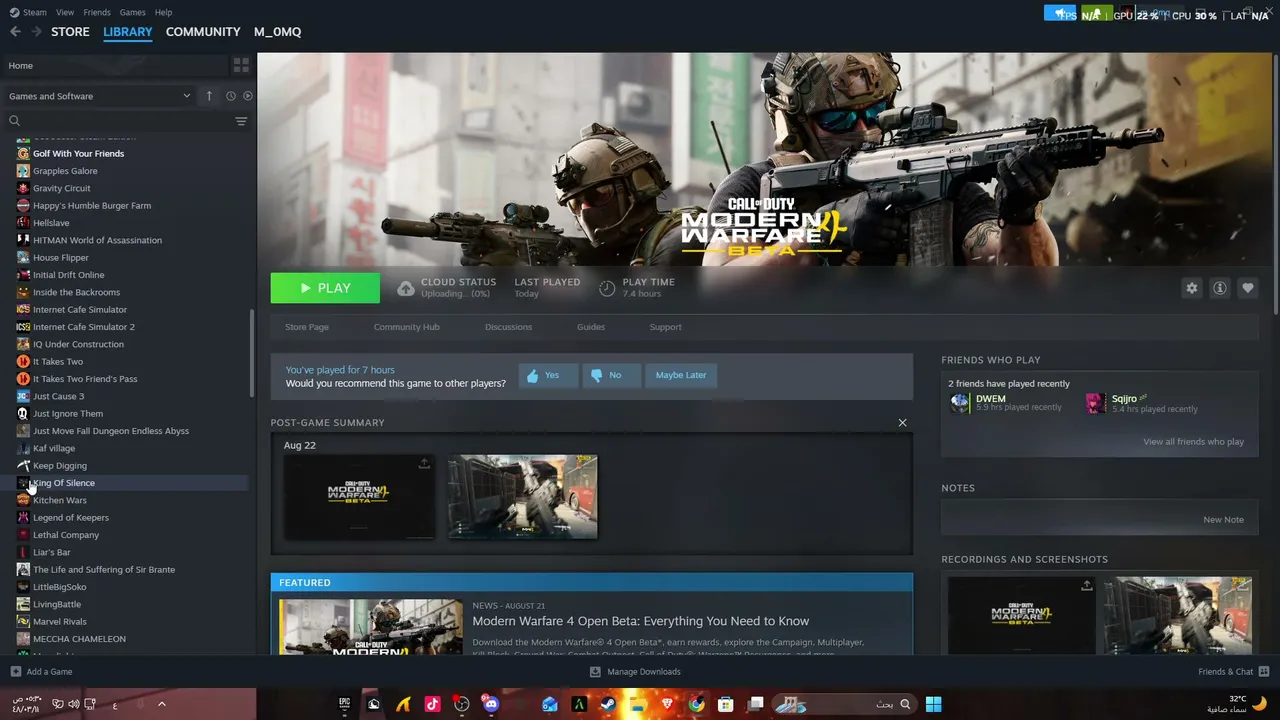This screenshot has height=720, width=1280.
Task: Open the M_0MQ profile section
Action: click(x=277, y=32)
